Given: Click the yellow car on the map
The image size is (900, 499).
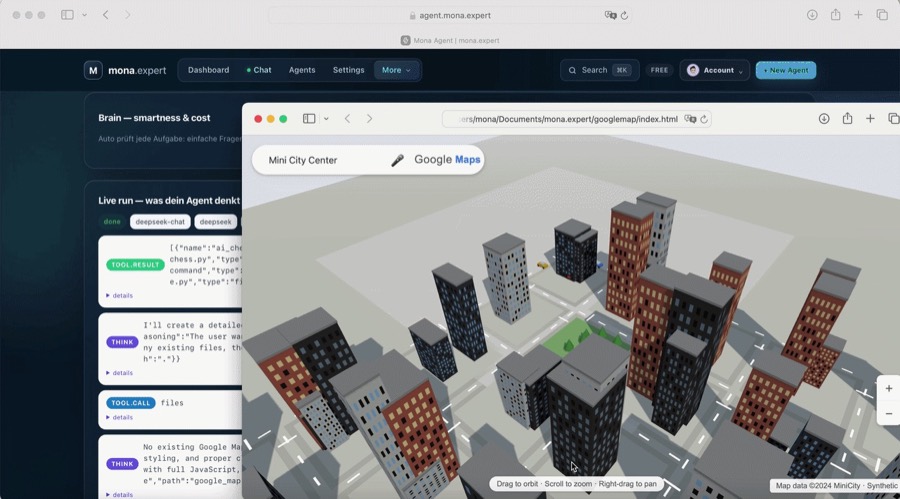Looking at the screenshot, I should click(542, 265).
